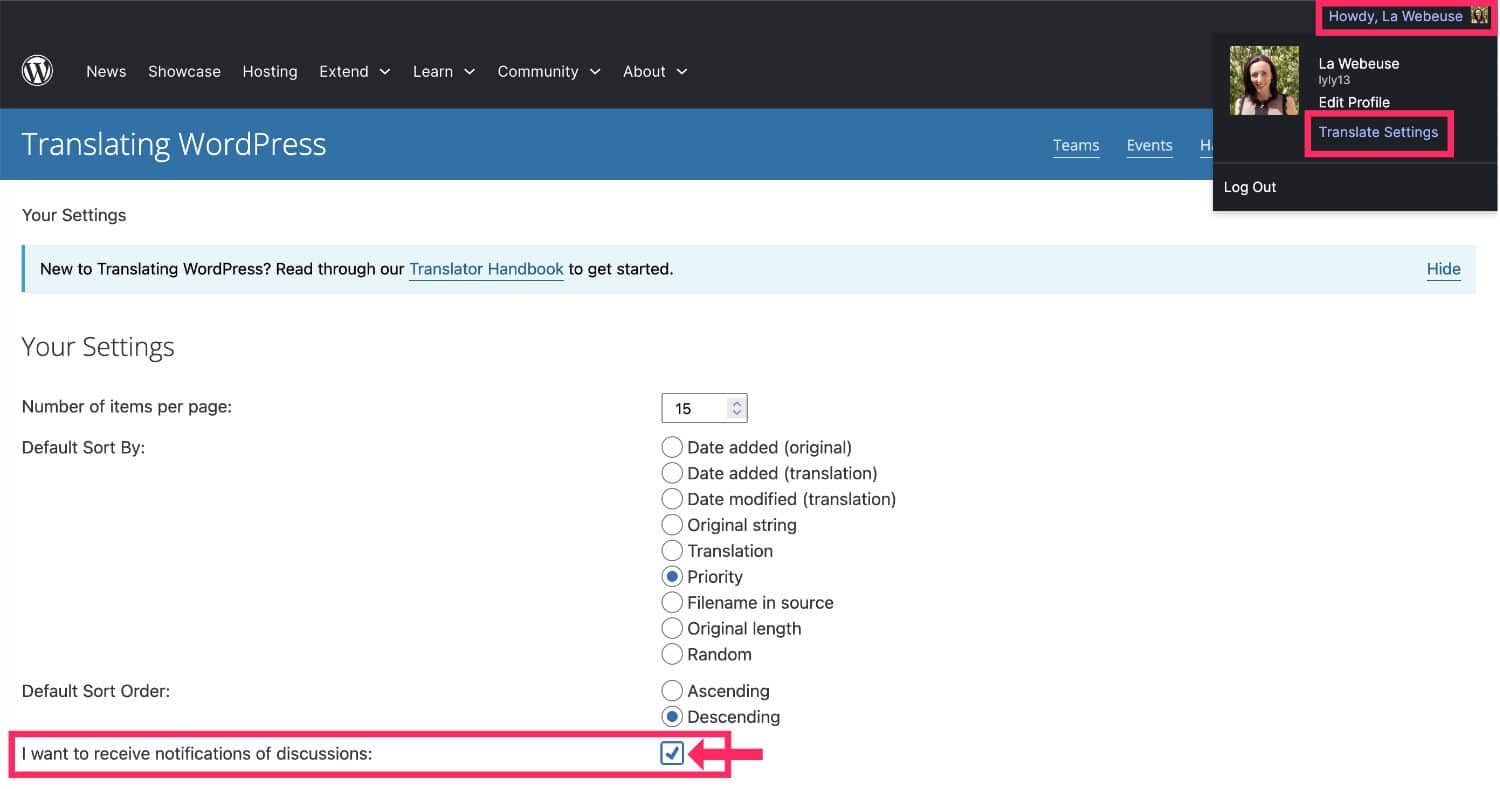Open the Showcase menu item
This screenshot has height=789, width=1500.
point(184,71)
